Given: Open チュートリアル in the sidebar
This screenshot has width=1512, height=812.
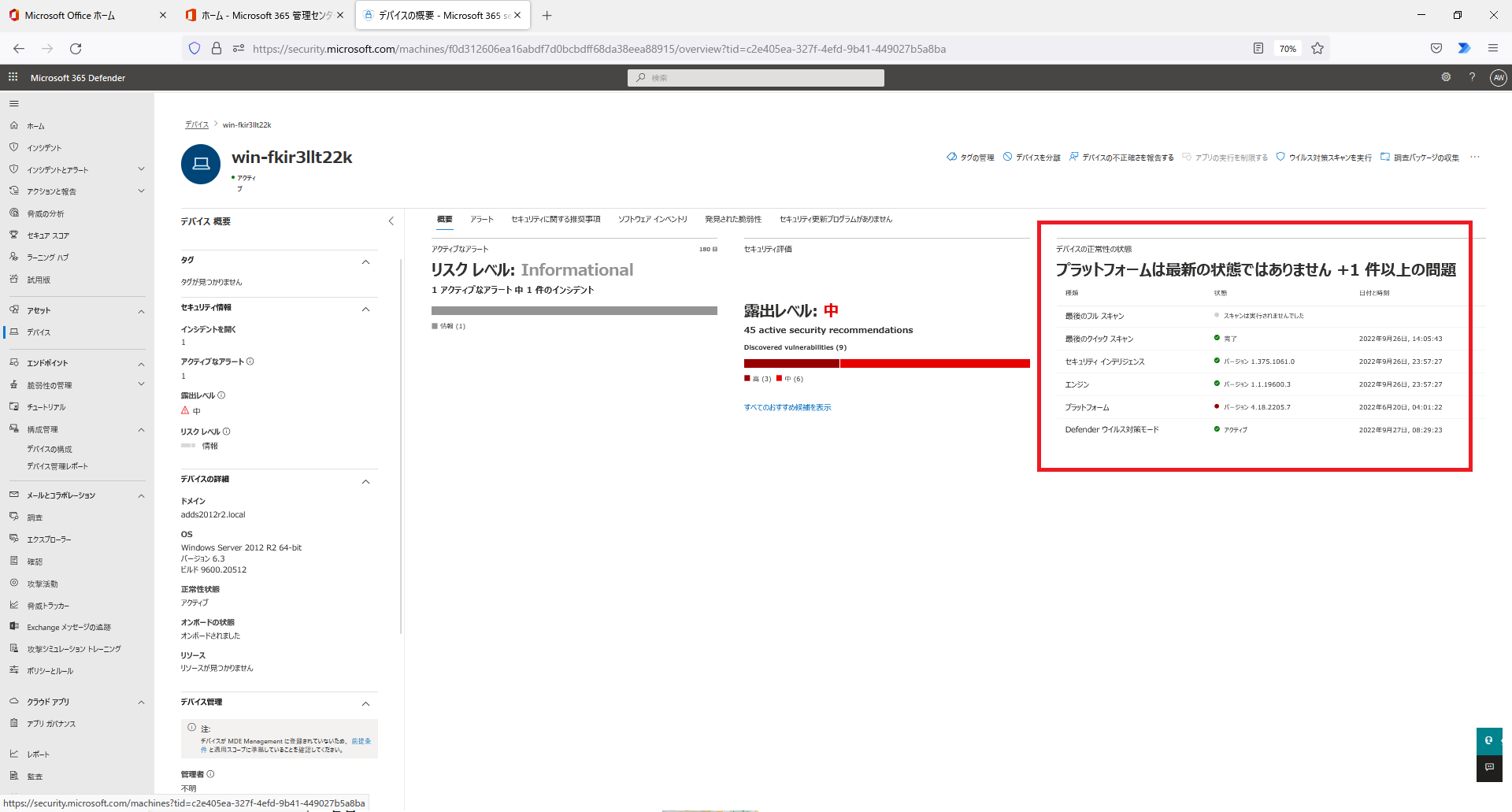Looking at the screenshot, I should coord(46,407).
